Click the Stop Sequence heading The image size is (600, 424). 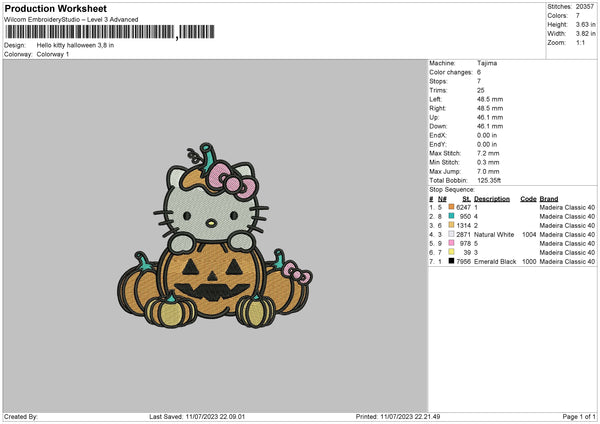(x=452, y=188)
